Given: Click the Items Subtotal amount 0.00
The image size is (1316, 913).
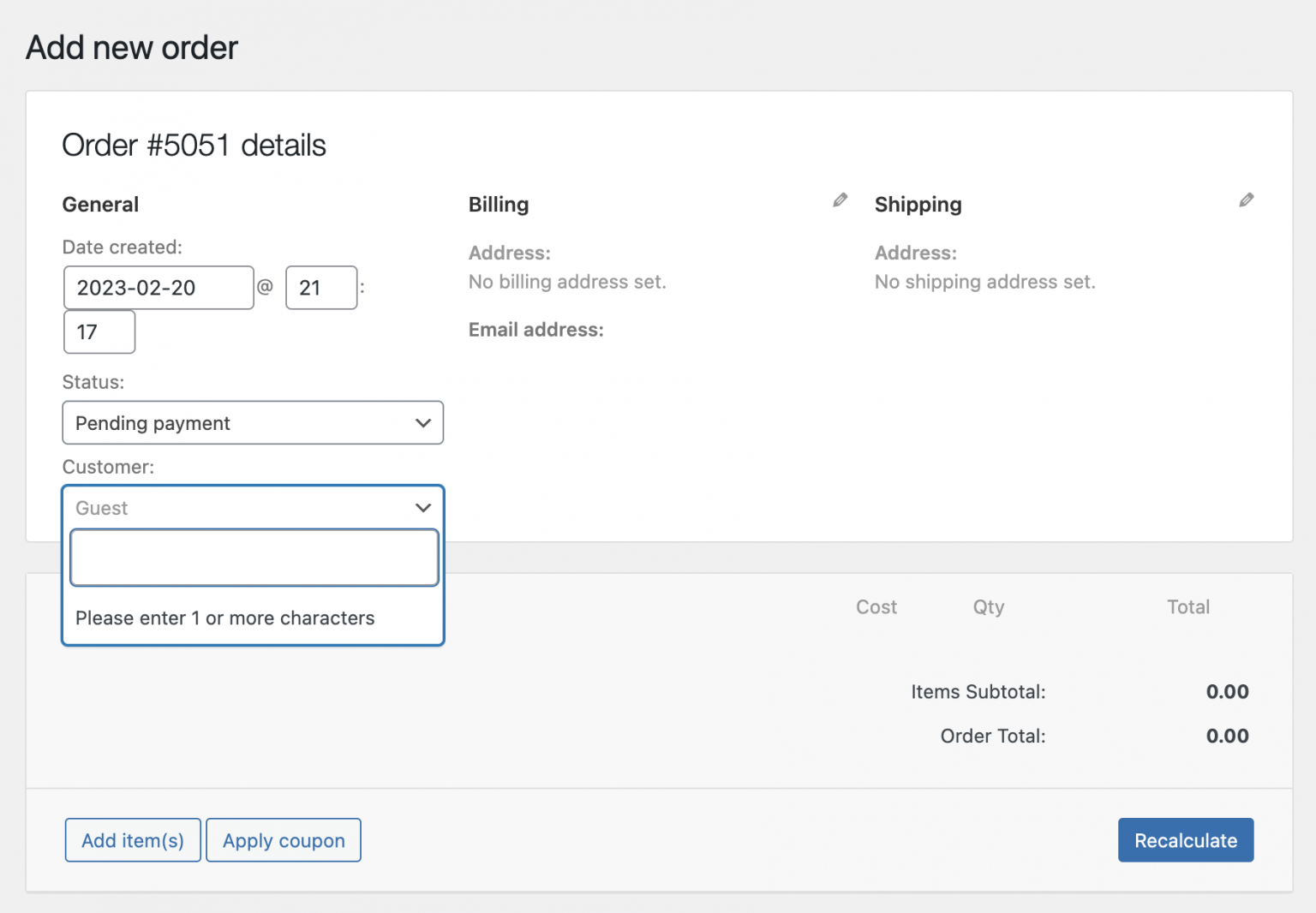Looking at the screenshot, I should (x=1227, y=691).
